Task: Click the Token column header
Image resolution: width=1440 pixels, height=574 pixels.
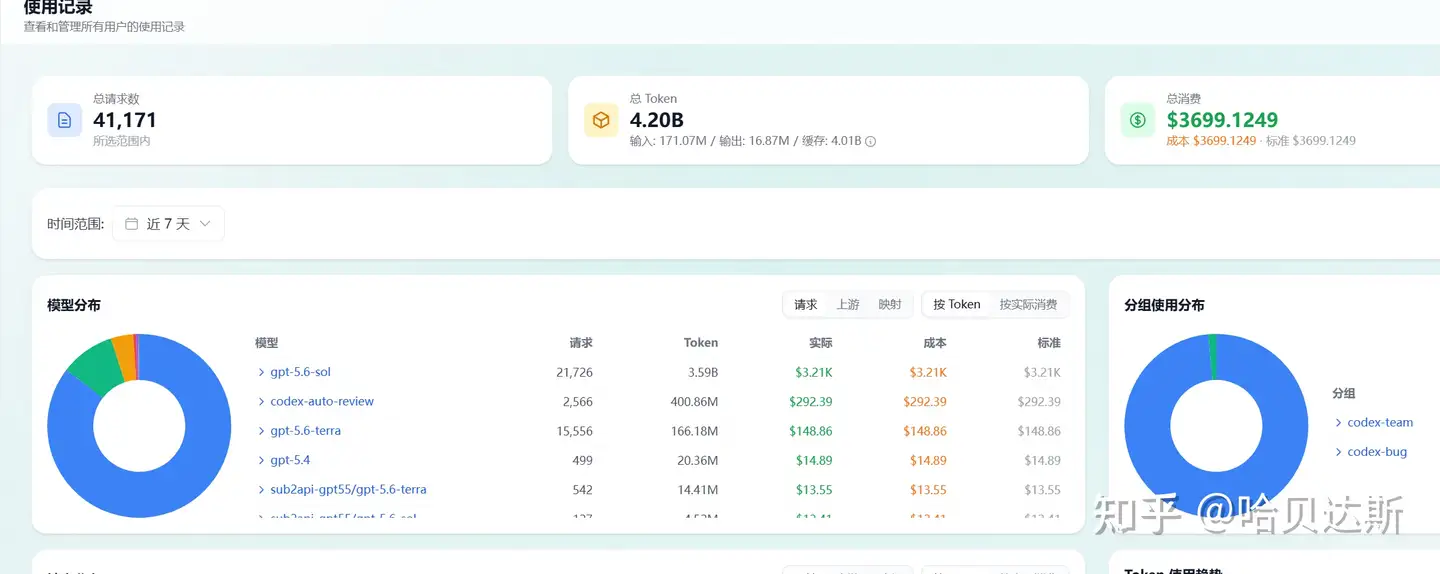Action: pyautogui.click(x=701, y=343)
